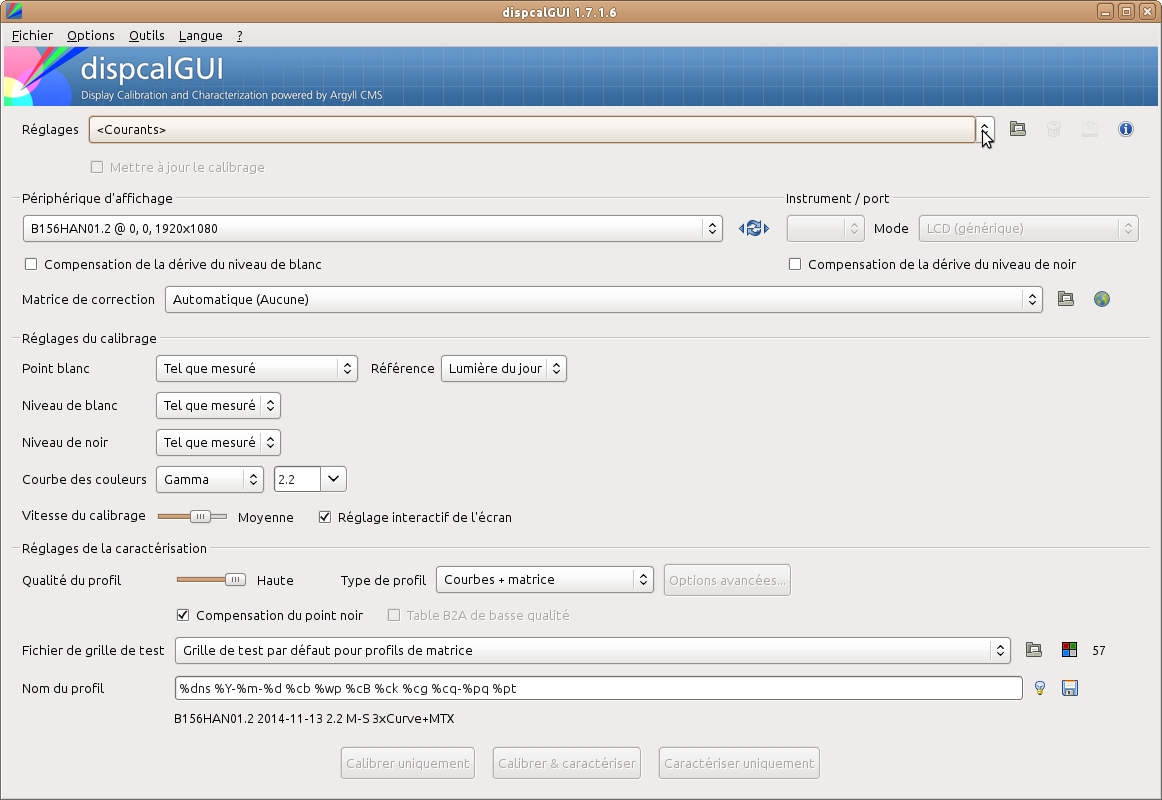The width and height of the screenshot is (1162, 800).
Task: Open Référence Lumière du jour dropdown
Action: tap(504, 368)
